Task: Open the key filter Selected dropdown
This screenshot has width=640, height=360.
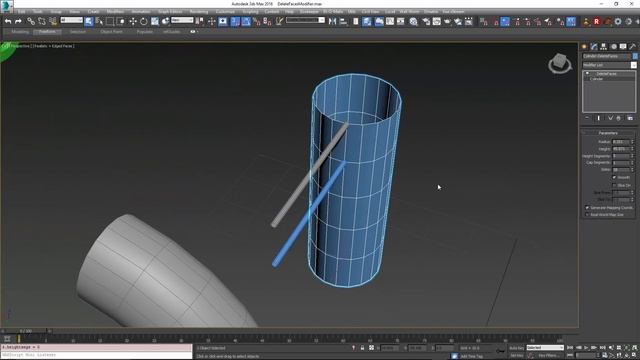Action: 545,348
